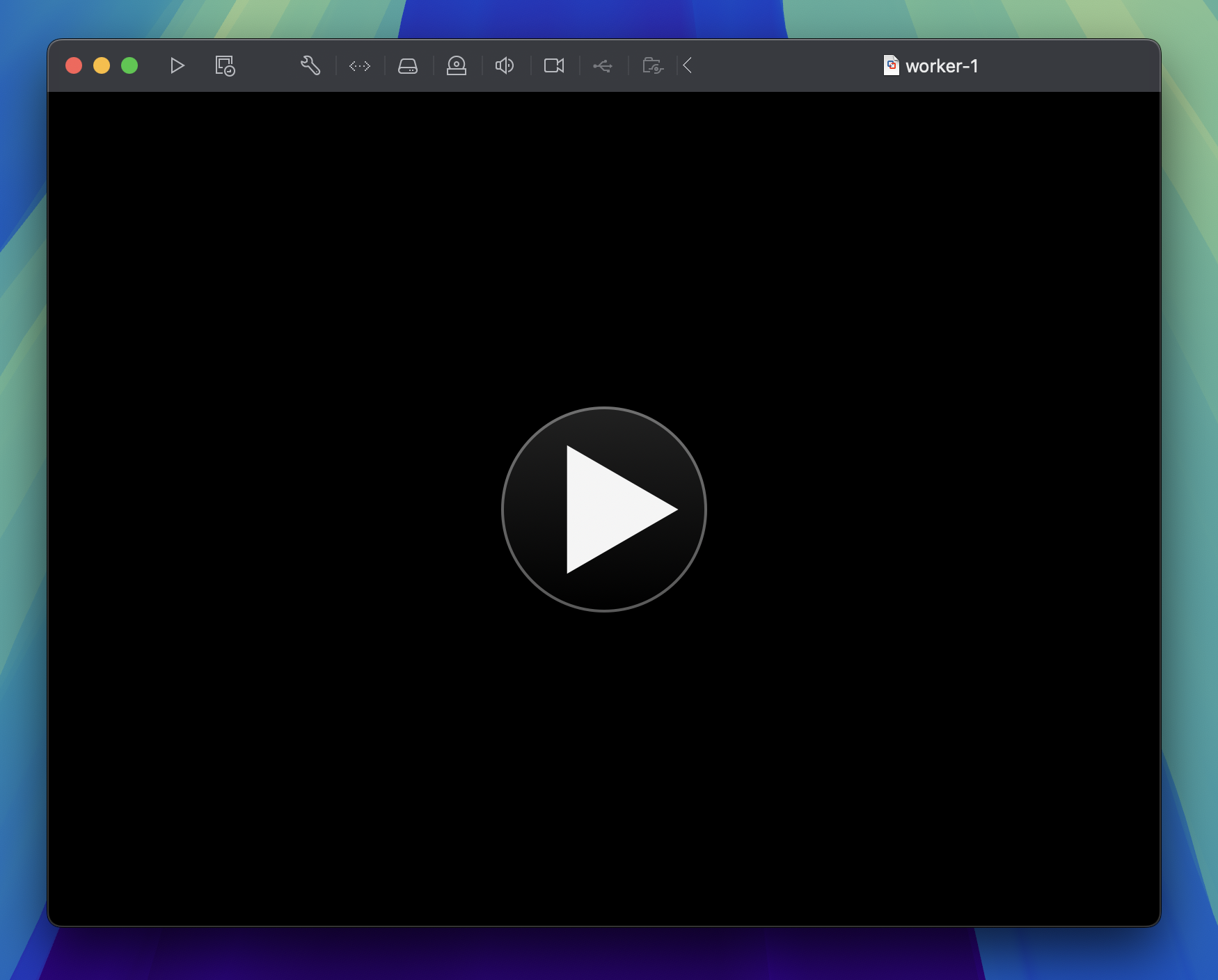Open the network adapter icon
The height and width of the screenshot is (980, 1218).
coord(360,66)
